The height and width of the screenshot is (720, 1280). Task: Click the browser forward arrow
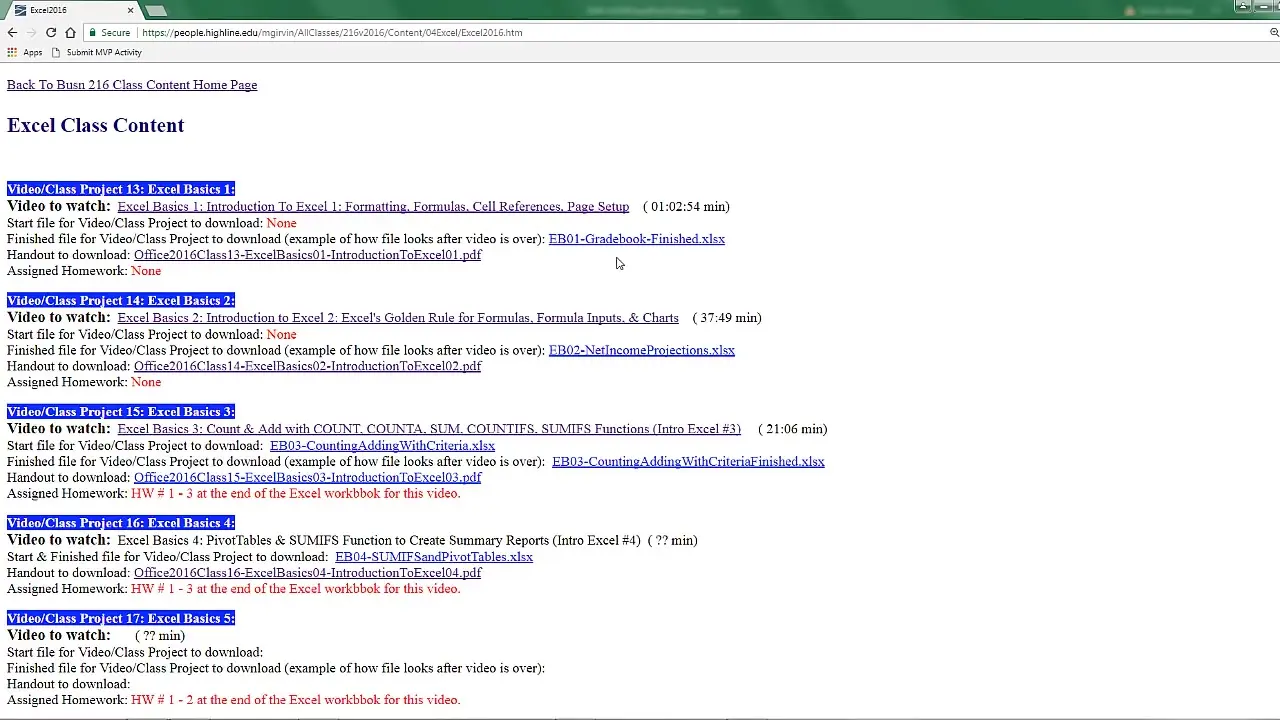tap(31, 32)
